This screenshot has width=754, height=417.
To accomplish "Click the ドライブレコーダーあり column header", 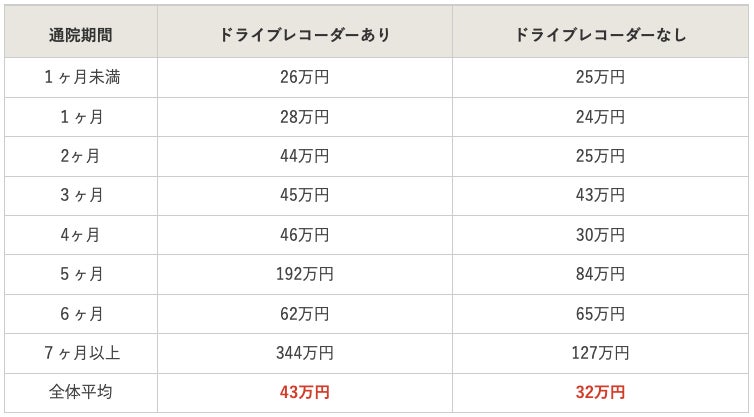I will [305, 35].
